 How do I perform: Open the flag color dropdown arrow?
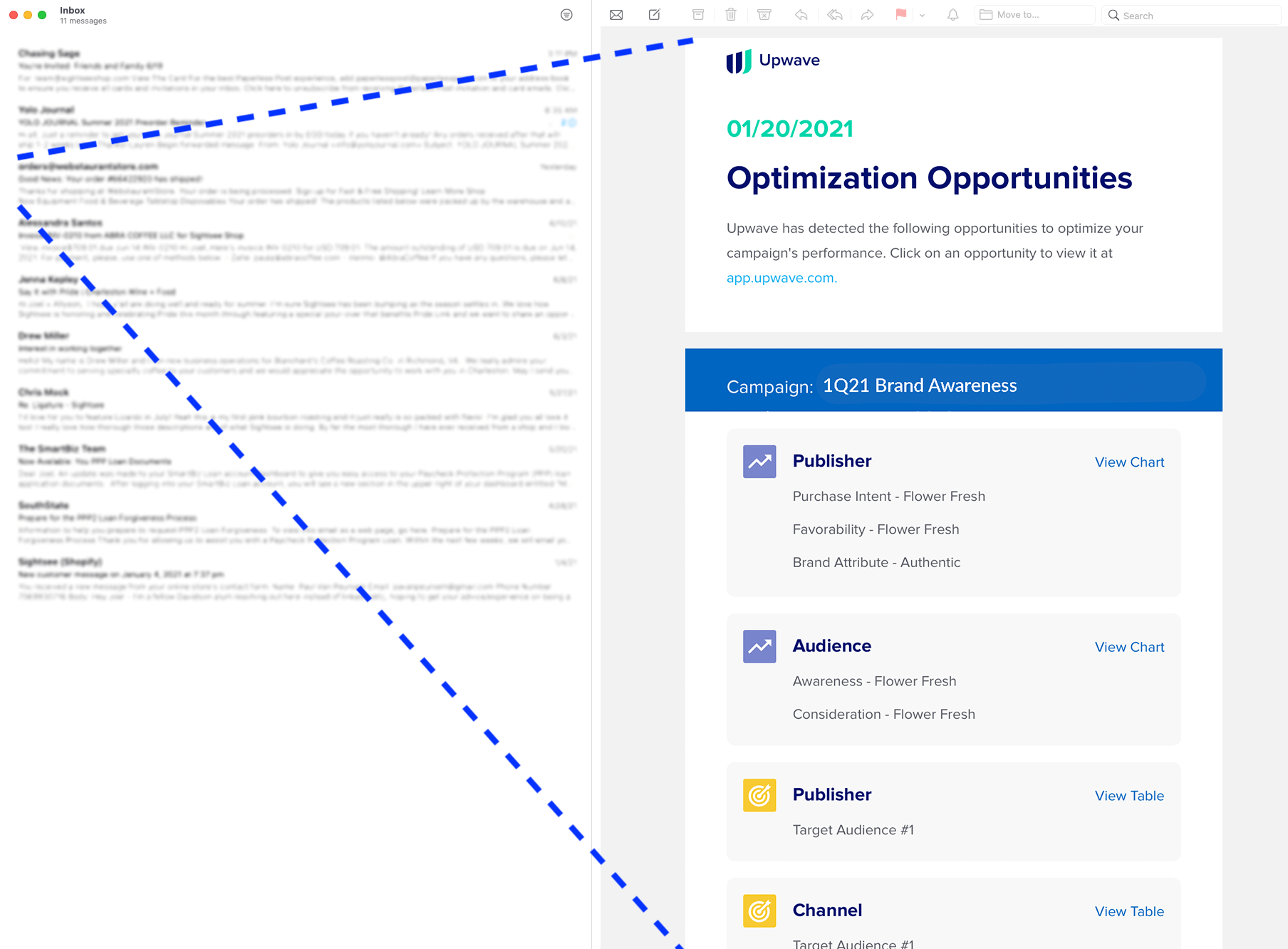[922, 15]
